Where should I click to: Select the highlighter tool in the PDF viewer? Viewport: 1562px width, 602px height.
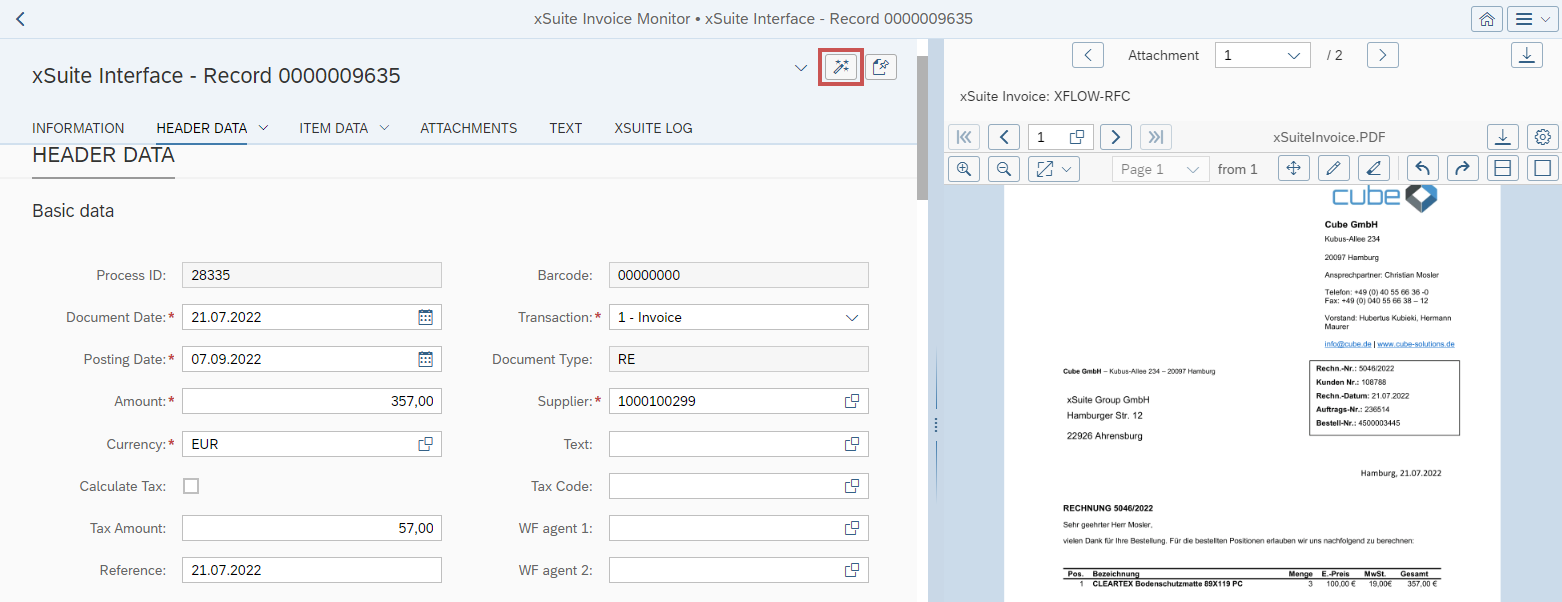(1373, 168)
